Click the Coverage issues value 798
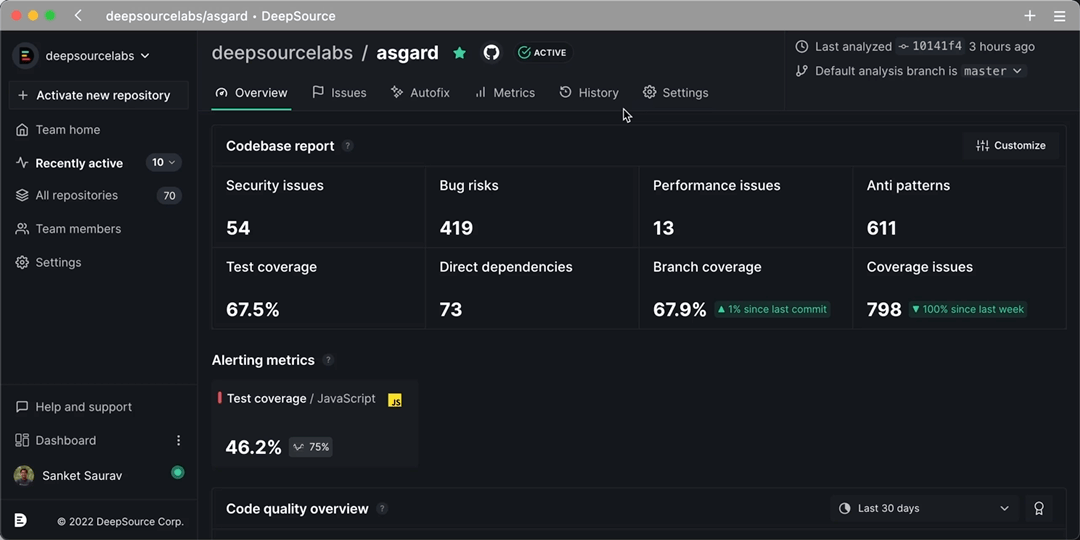 [884, 309]
